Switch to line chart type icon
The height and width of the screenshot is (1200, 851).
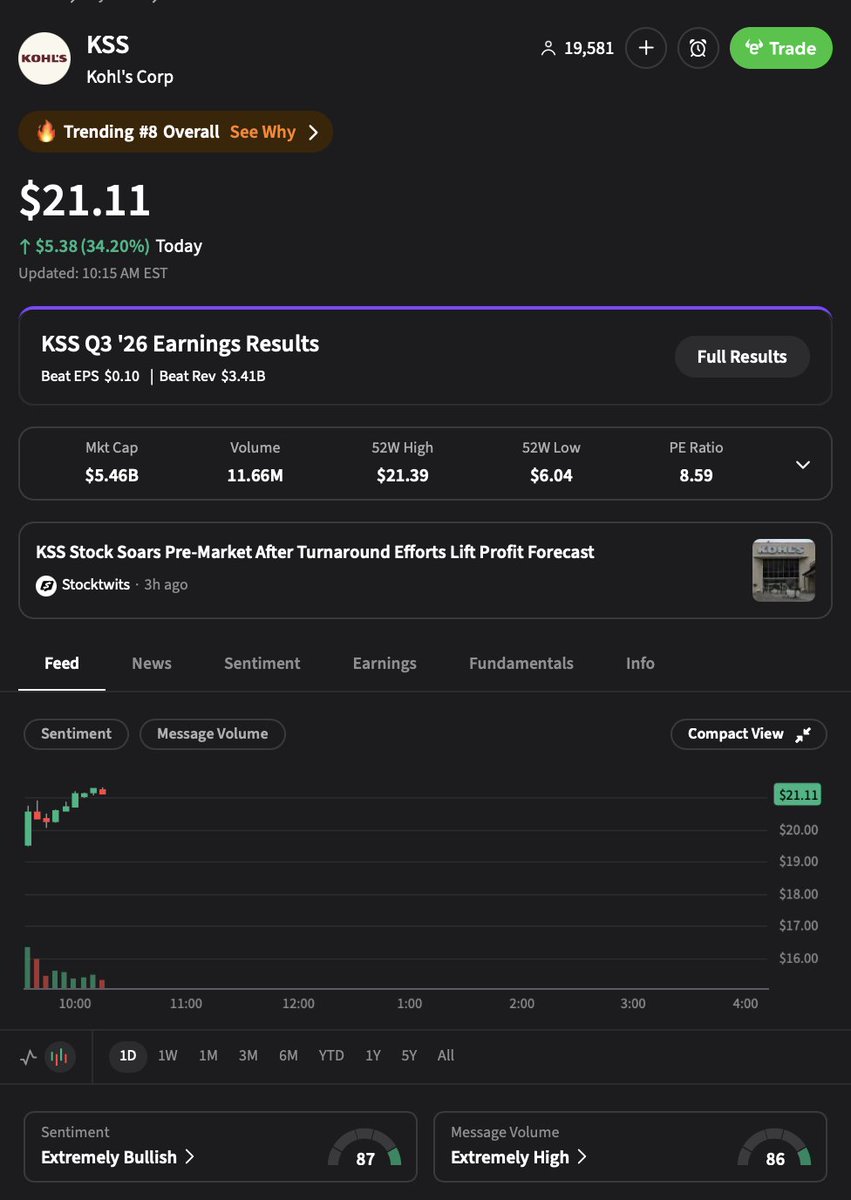click(28, 1056)
